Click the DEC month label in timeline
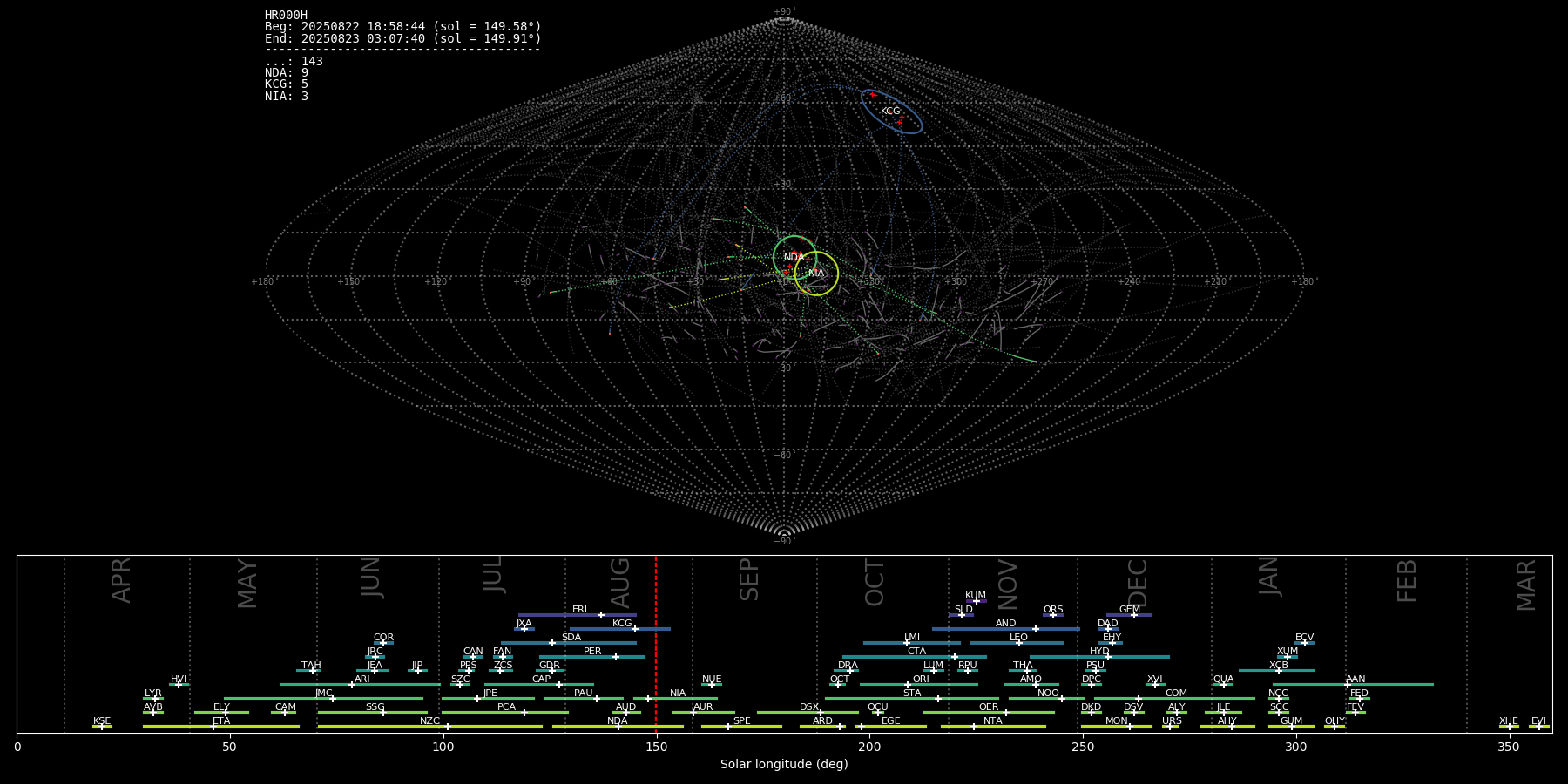This screenshot has height=784, width=1568. pyautogui.click(x=1138, y=584)
